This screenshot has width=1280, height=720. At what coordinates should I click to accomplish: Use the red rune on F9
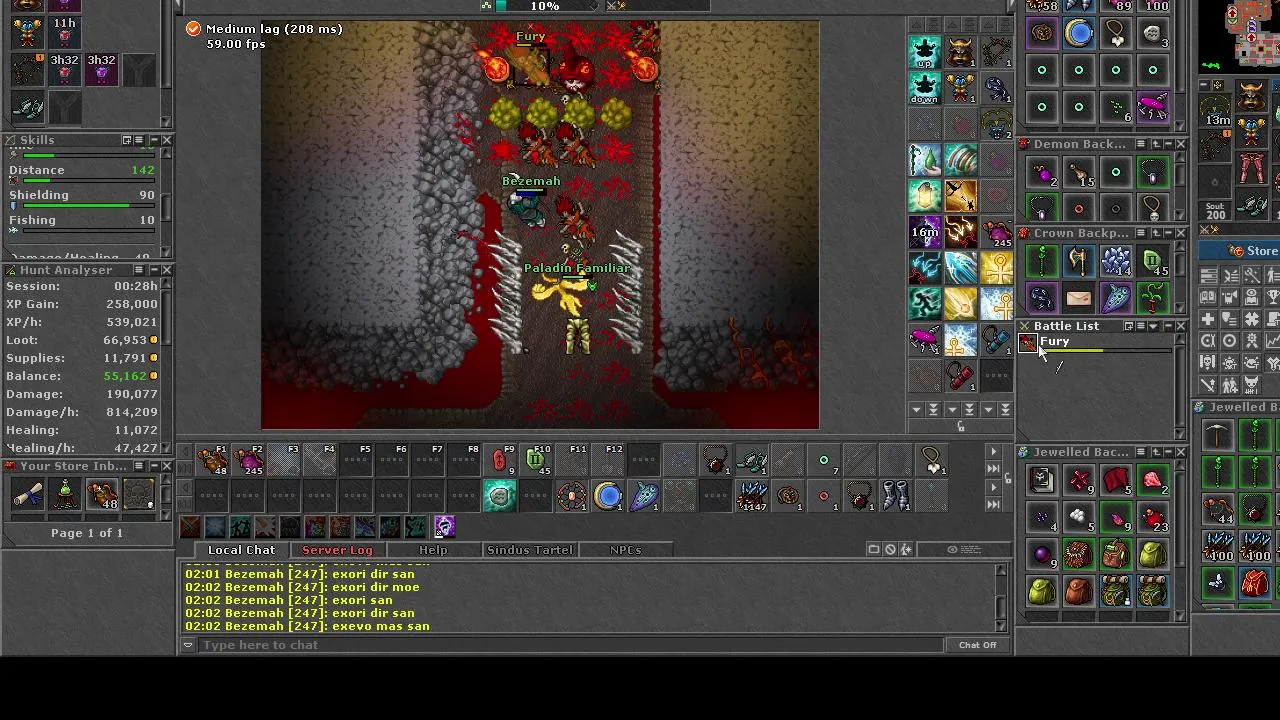(500, 460)
